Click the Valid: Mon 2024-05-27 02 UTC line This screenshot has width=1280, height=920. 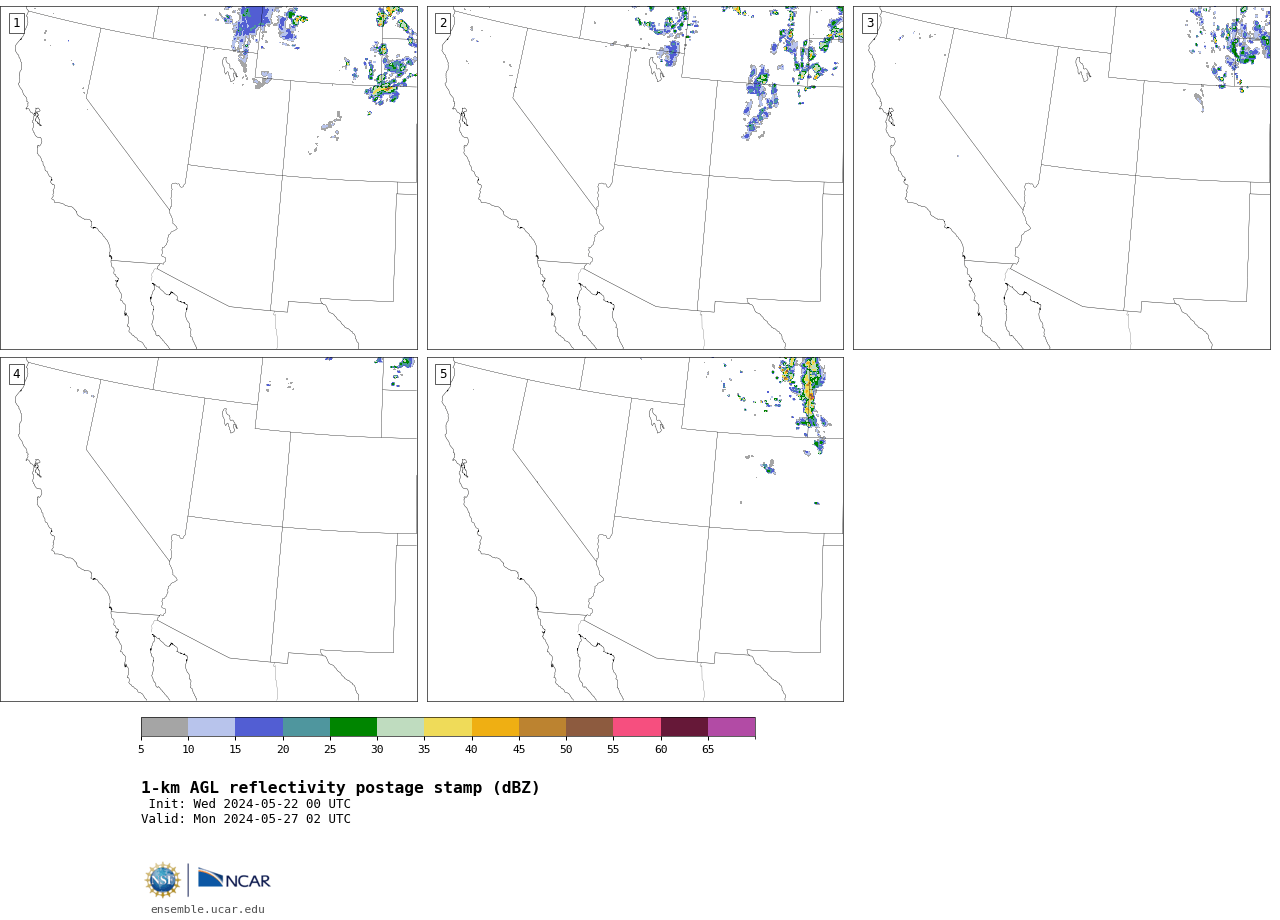click(x=246, y=819)
